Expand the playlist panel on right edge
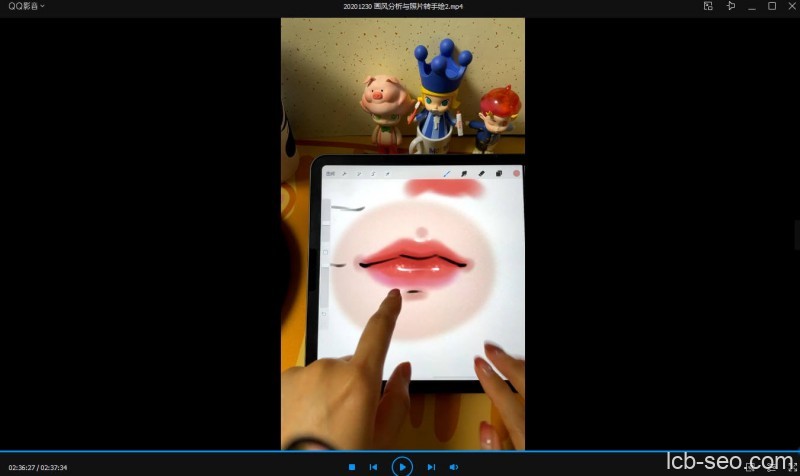 click(796, 236)
